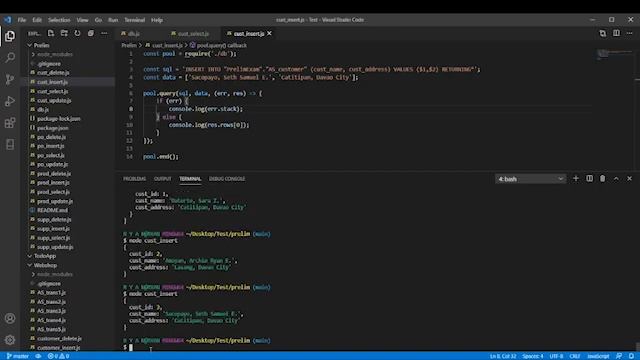Open notifications bell in status bar
Viewport: 640px width, 360px height.
pos(631,356)
